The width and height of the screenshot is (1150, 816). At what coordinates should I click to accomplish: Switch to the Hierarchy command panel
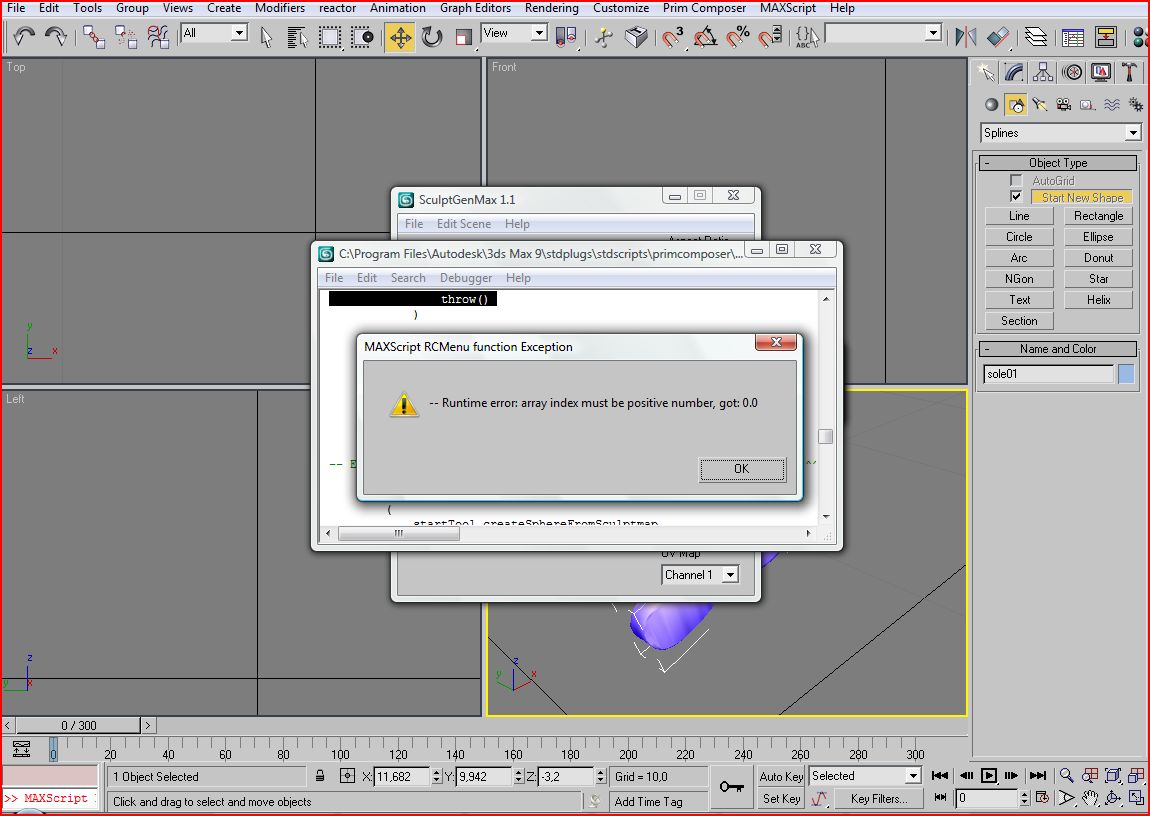point(1042,72)
